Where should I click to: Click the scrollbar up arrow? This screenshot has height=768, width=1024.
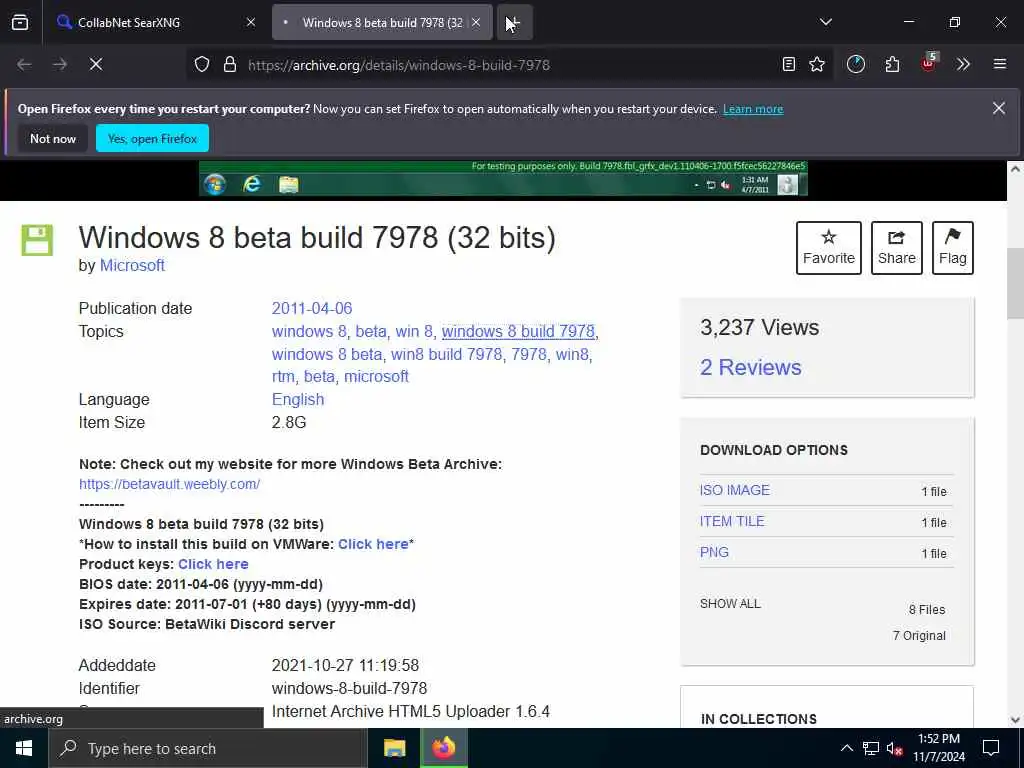(1014, 169)
